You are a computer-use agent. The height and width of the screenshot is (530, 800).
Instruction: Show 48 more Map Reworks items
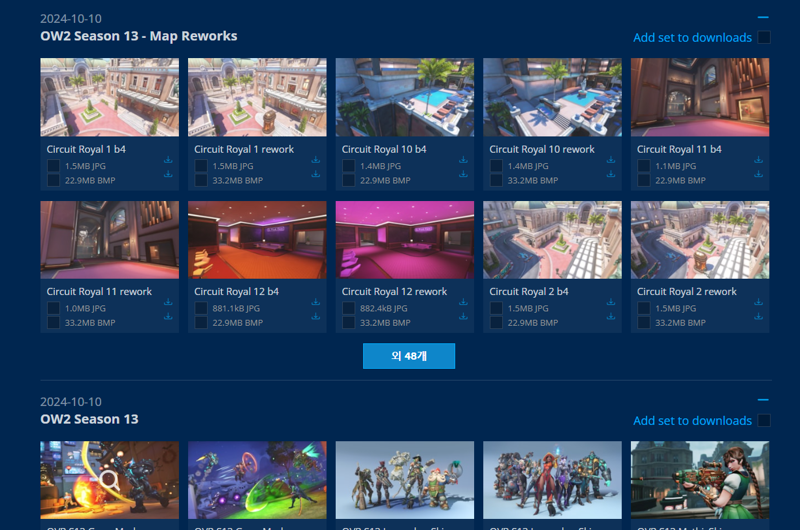pos(409,356)
